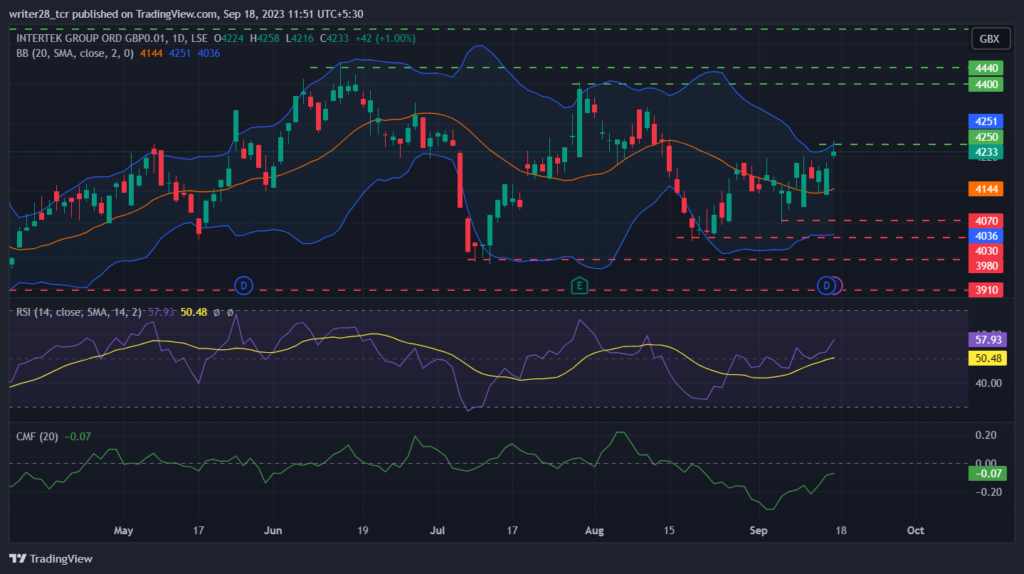
Task: Click the dividend D marker near September 18
Action: click(x=827, y=285)
